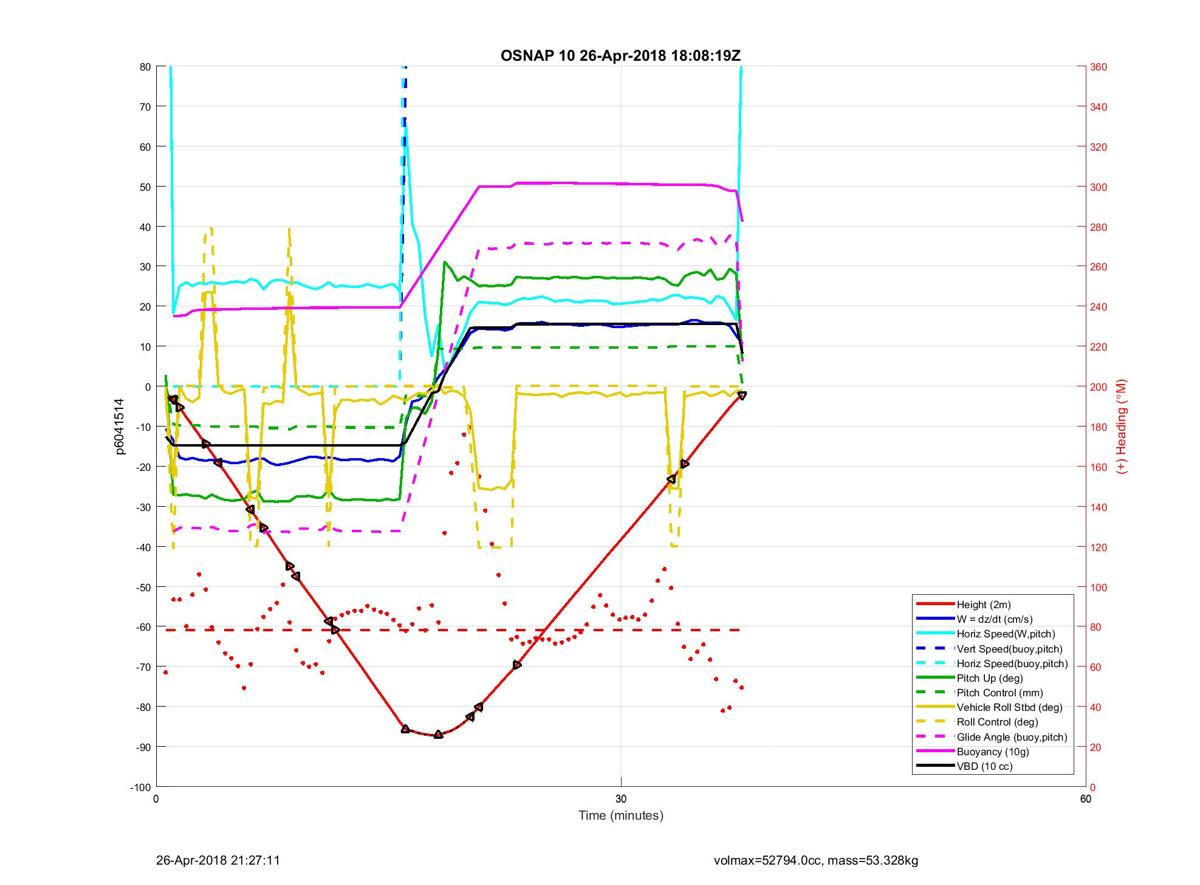Select the "VBD (10 cc)" legend entry

coord(991,766)
